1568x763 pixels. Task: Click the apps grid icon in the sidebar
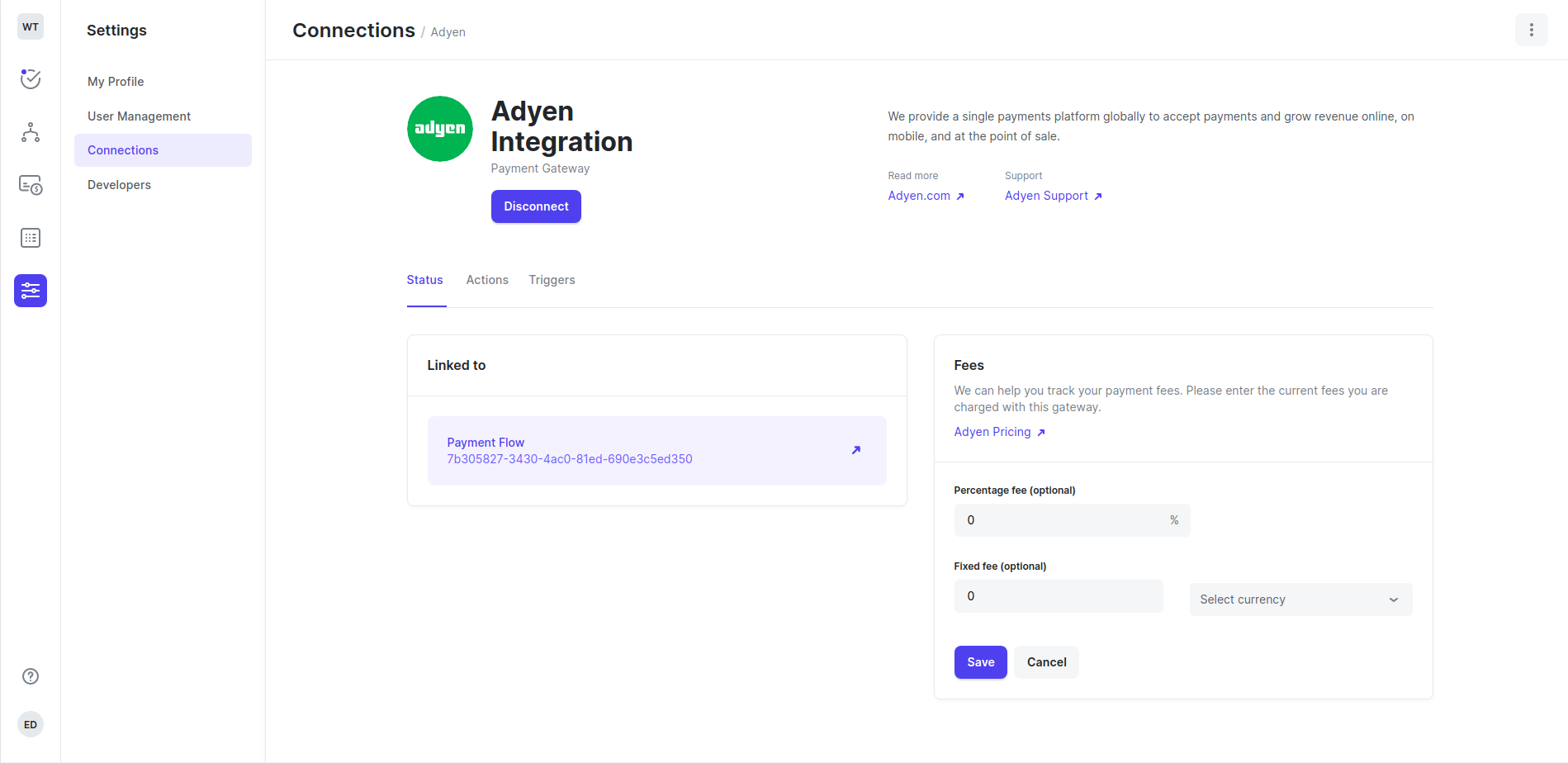point(30,238)
